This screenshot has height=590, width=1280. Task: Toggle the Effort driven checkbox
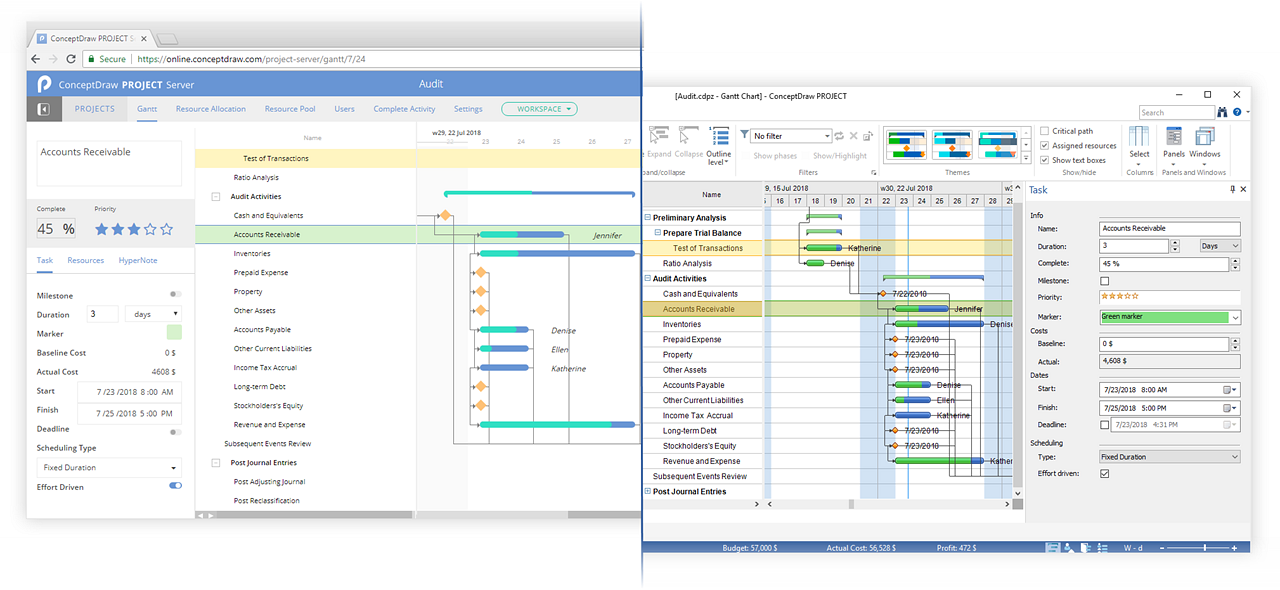1104,473
